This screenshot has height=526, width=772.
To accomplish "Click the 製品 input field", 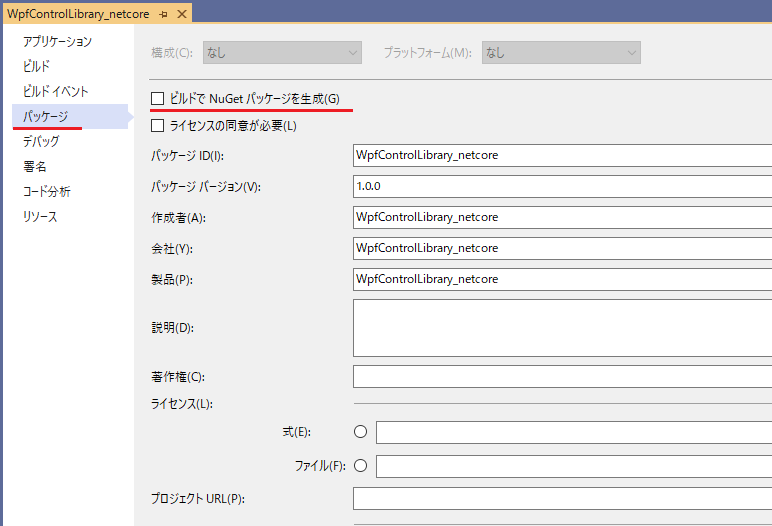I will coord(562,279).
